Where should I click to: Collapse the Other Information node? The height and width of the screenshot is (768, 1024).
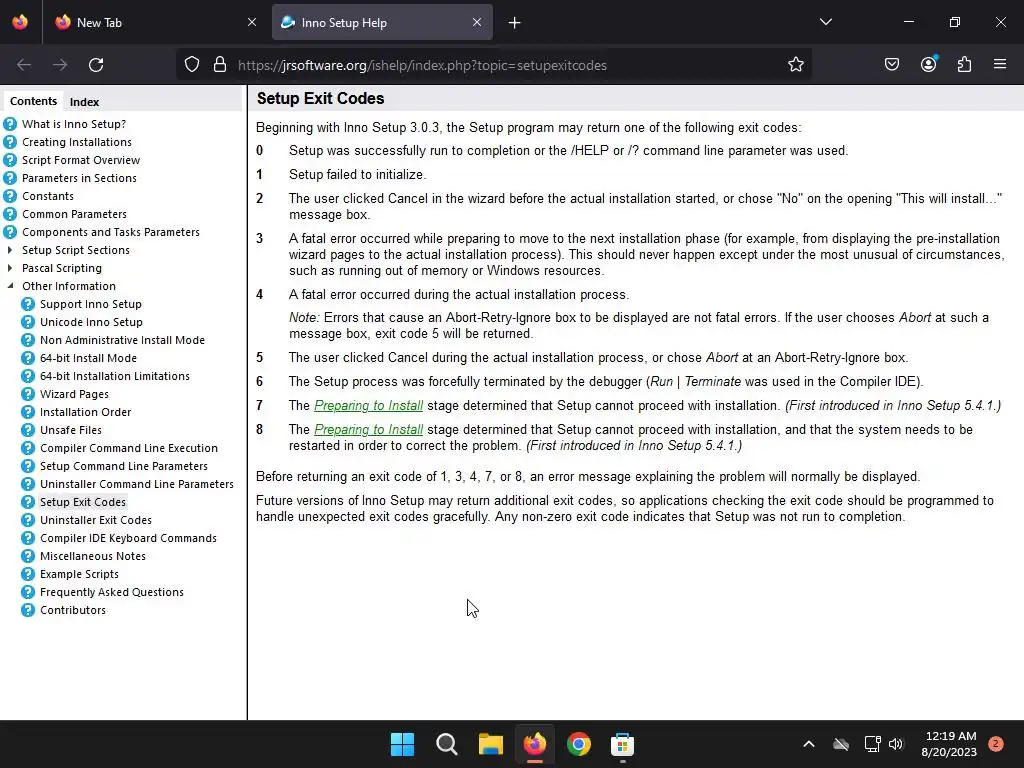(10, 286)
